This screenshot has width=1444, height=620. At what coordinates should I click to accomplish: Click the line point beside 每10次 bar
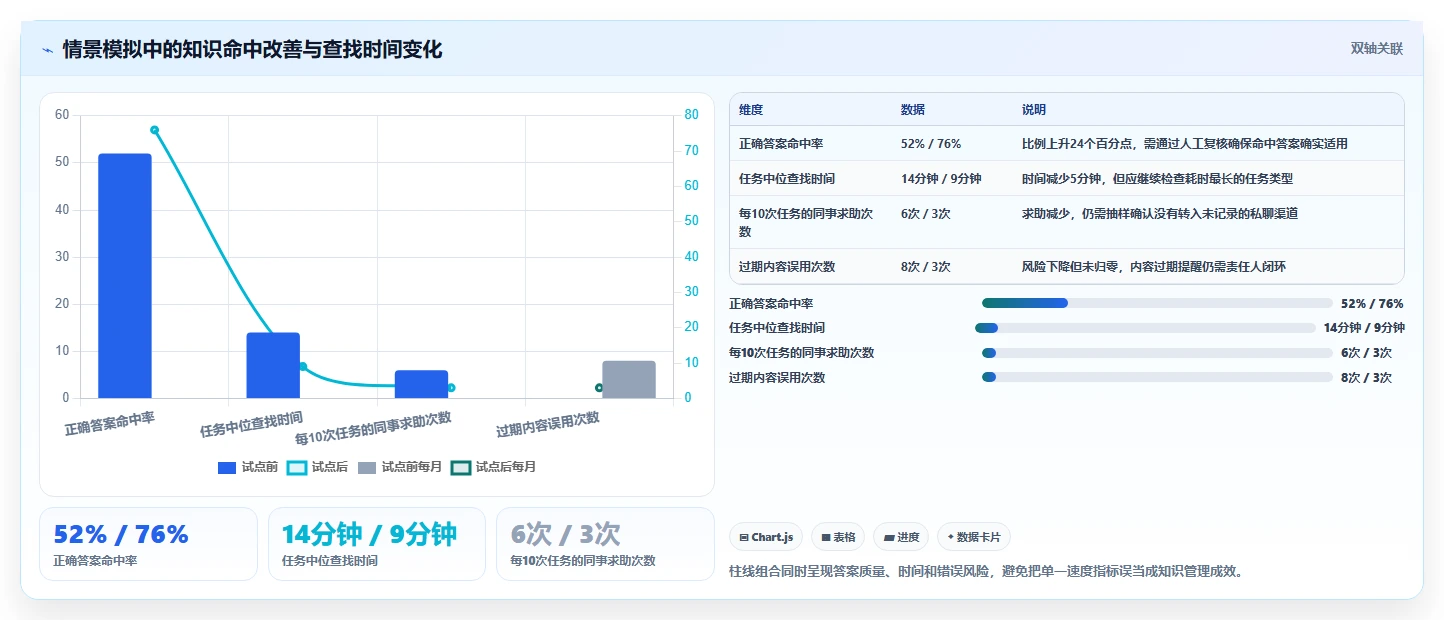[451, 388]
